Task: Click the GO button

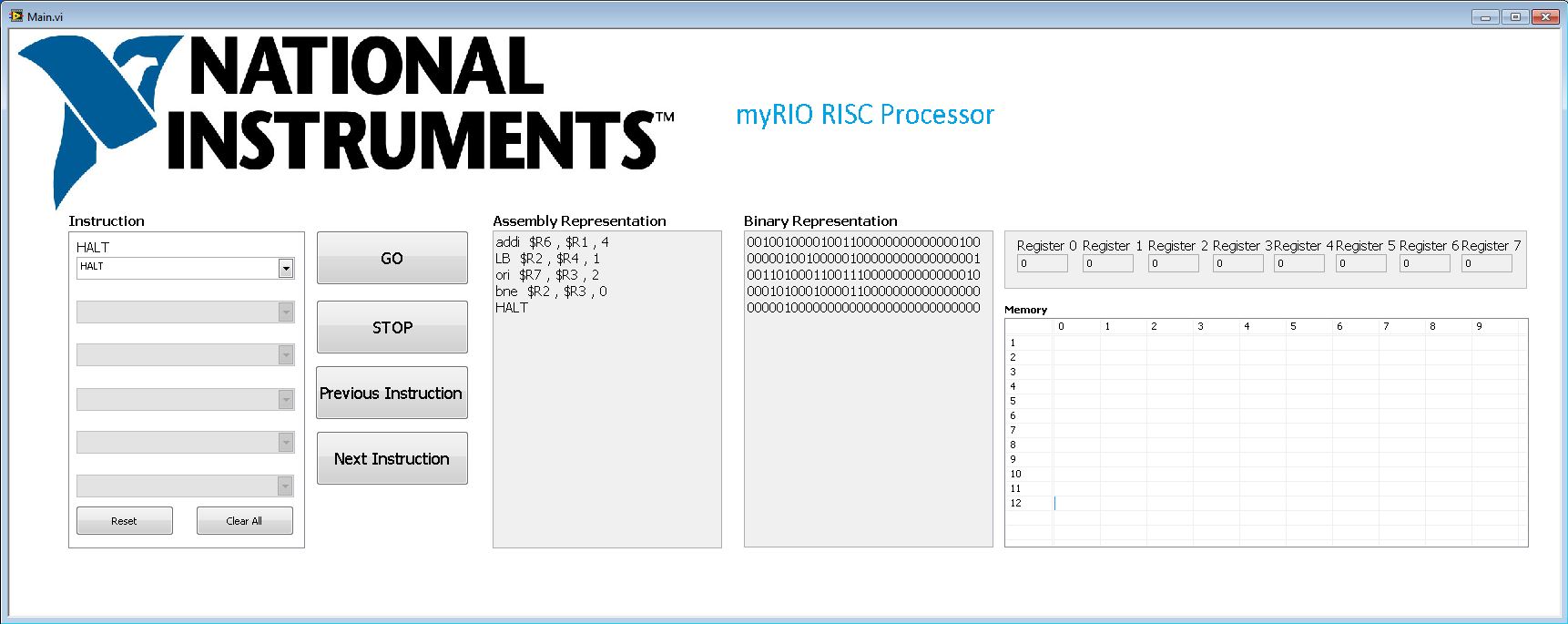Action: click(x=392, y=258)
